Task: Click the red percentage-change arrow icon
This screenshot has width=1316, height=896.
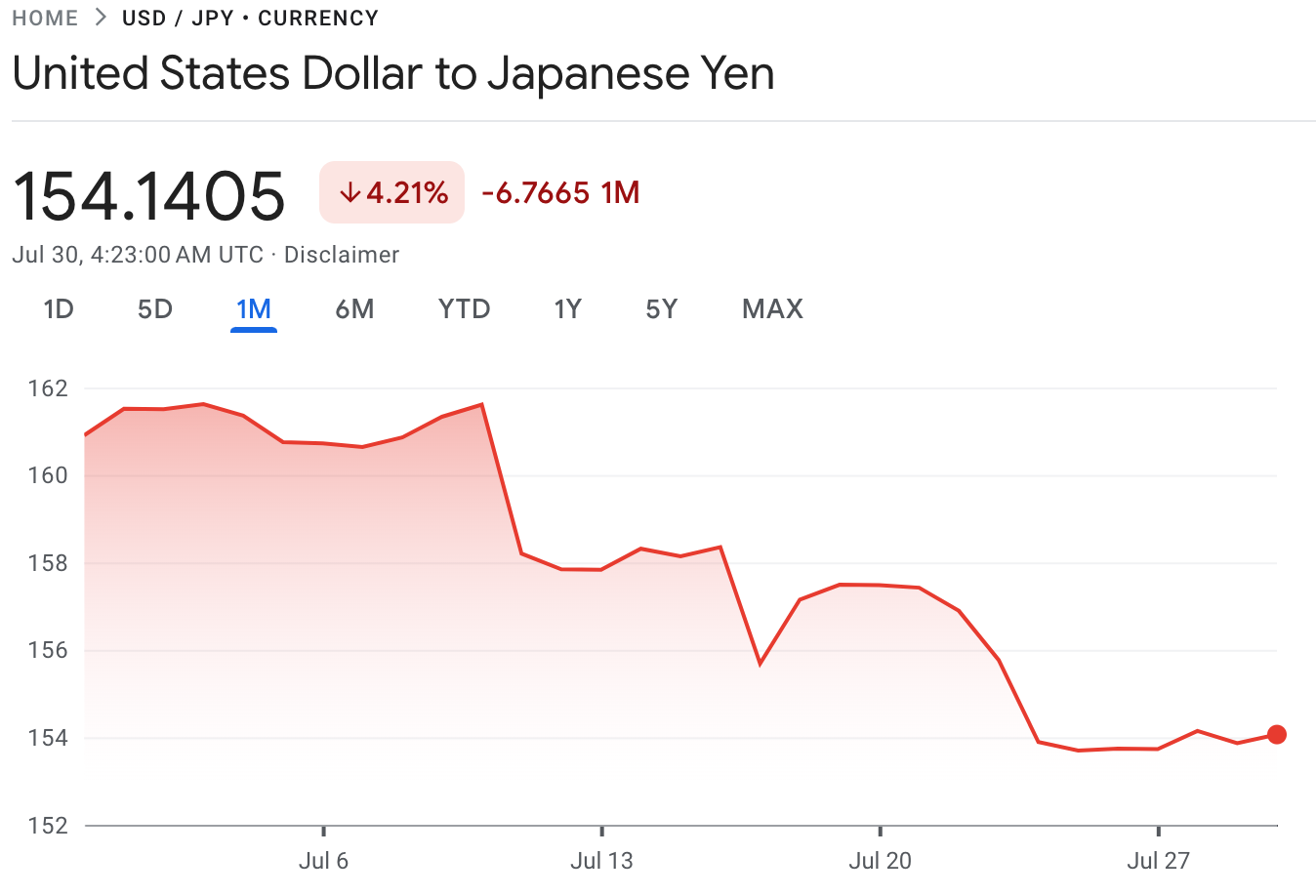Action: click(x=350, y=192)
